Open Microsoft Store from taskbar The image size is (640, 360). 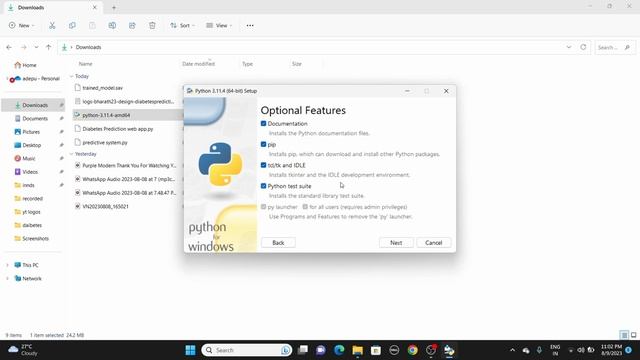[376, 350]
